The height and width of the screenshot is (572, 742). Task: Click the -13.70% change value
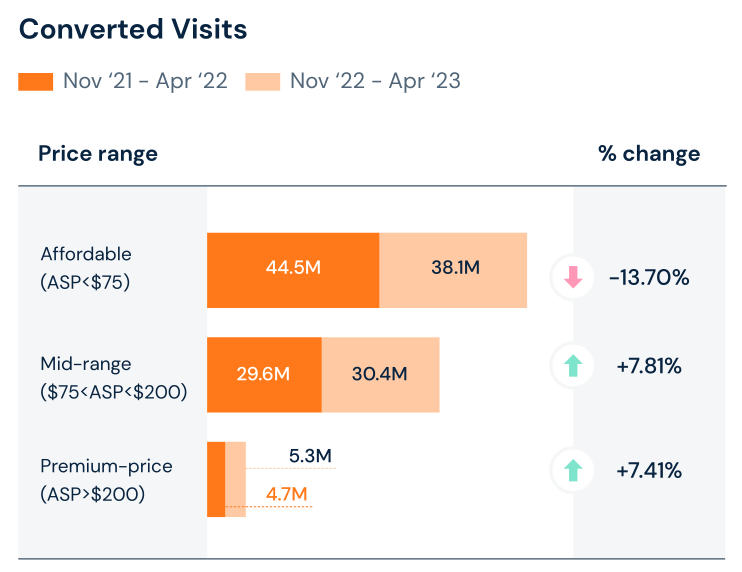click(649, 278)
